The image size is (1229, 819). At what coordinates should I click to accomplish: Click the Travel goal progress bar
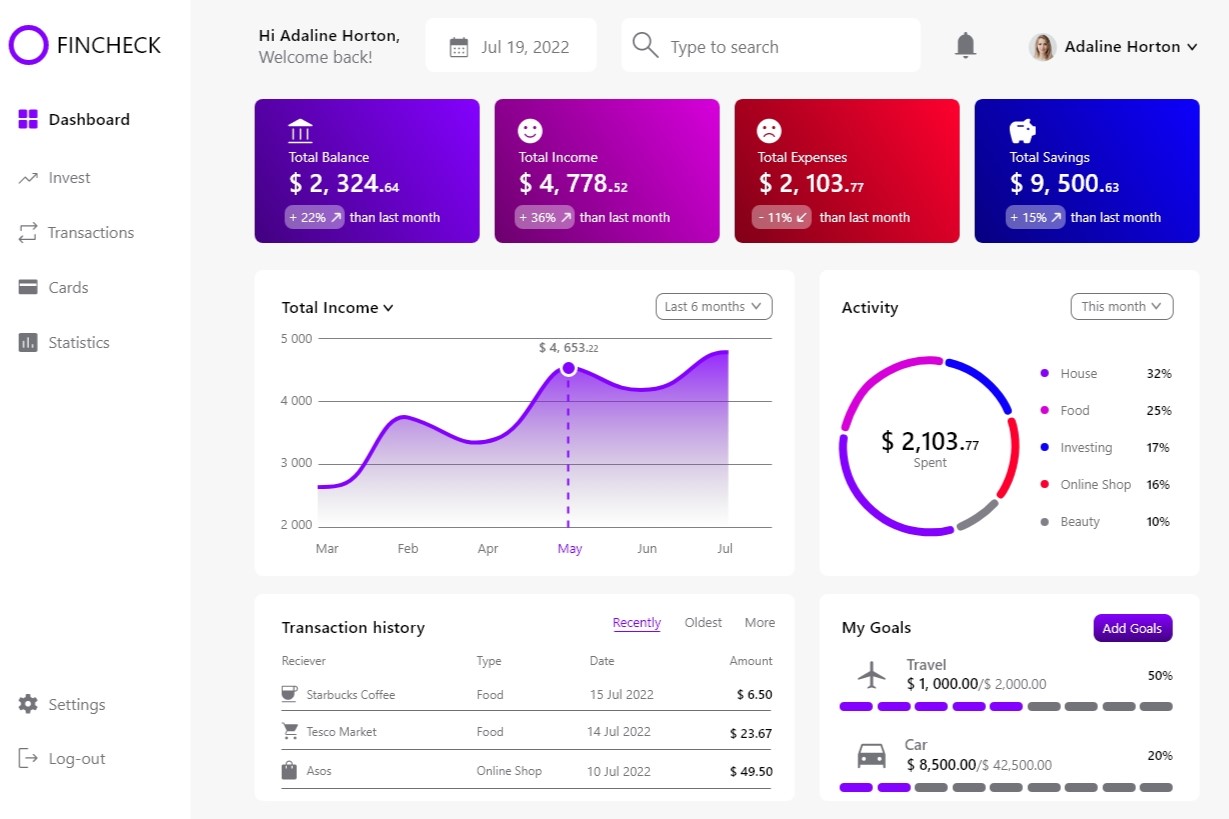pyautogui.click(x=1005, y=706)
